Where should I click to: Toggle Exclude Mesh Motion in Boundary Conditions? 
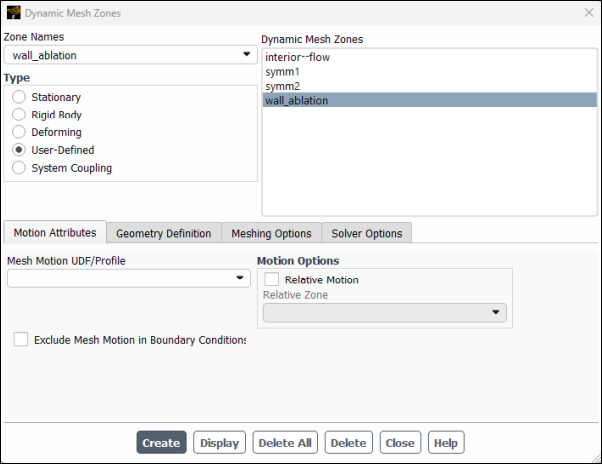pos(21,340)
